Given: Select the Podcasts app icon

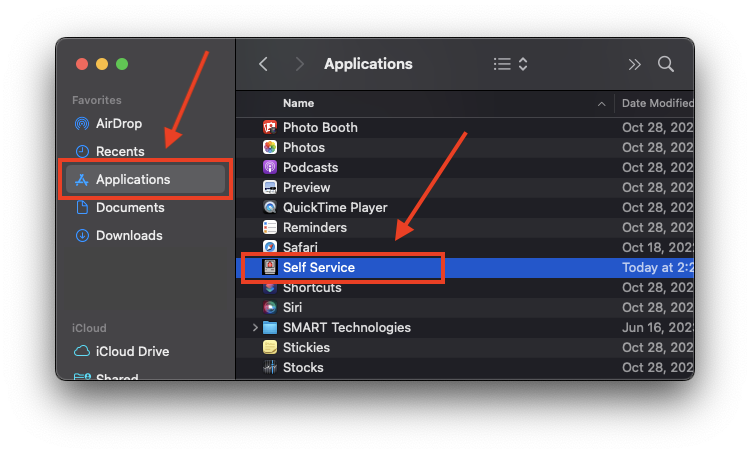Looking at the screenshot, I should [x=270, y=167].
